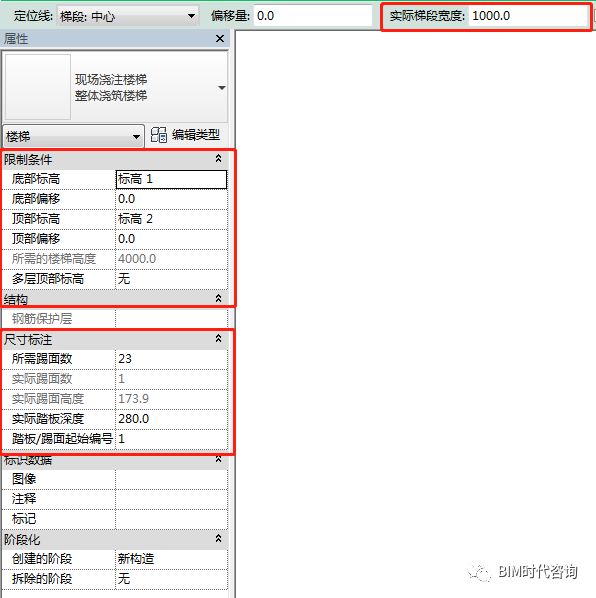
Task: Click the 创建的阶段 label
Action: (42, 559)
